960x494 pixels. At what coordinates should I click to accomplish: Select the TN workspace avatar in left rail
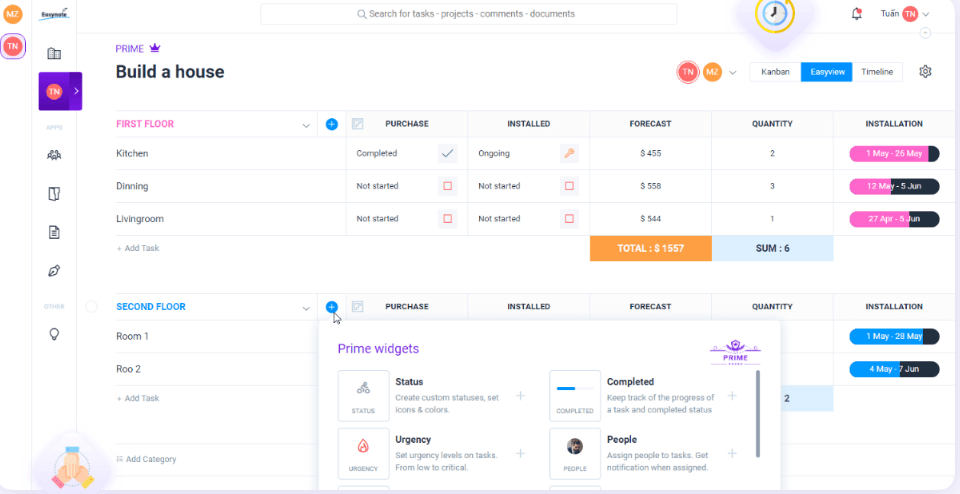pyautogui.click(x=13, y=46)
